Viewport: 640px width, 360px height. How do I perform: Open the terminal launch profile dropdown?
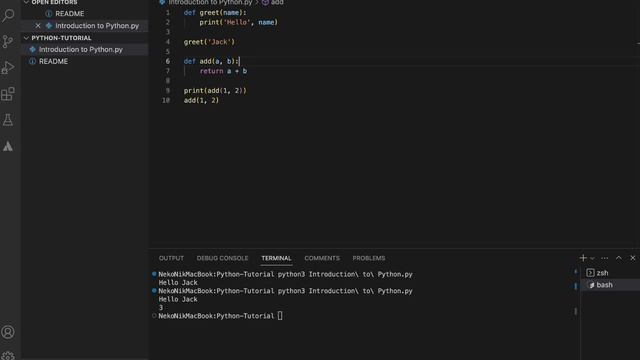[x=592, y=258]
